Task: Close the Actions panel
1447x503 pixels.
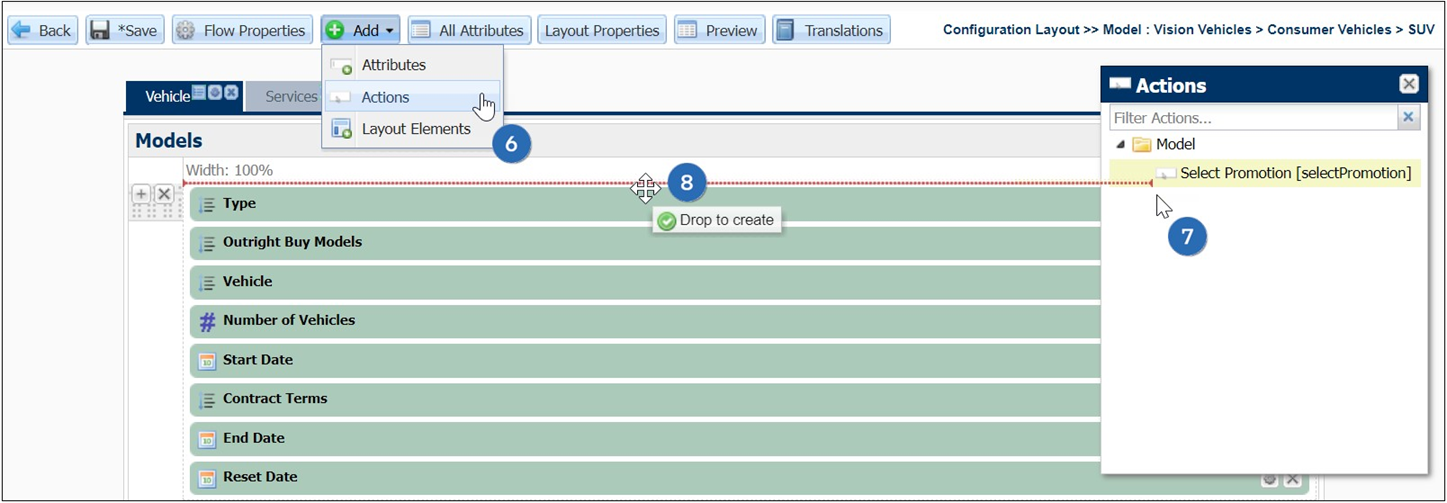Action: click(x=1408, y=85)
